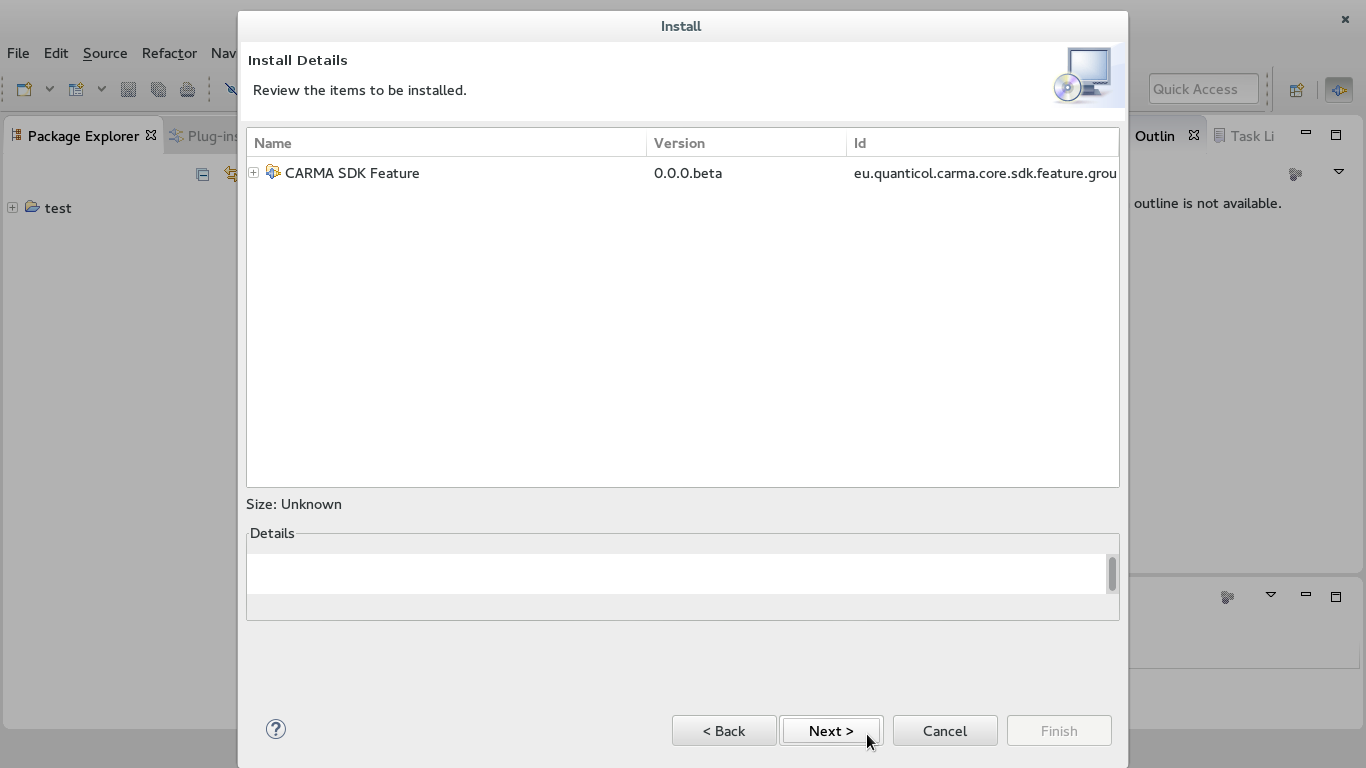
Task: Sort by the Version column header
Action: pyautogui.click(x=747, y=143)
